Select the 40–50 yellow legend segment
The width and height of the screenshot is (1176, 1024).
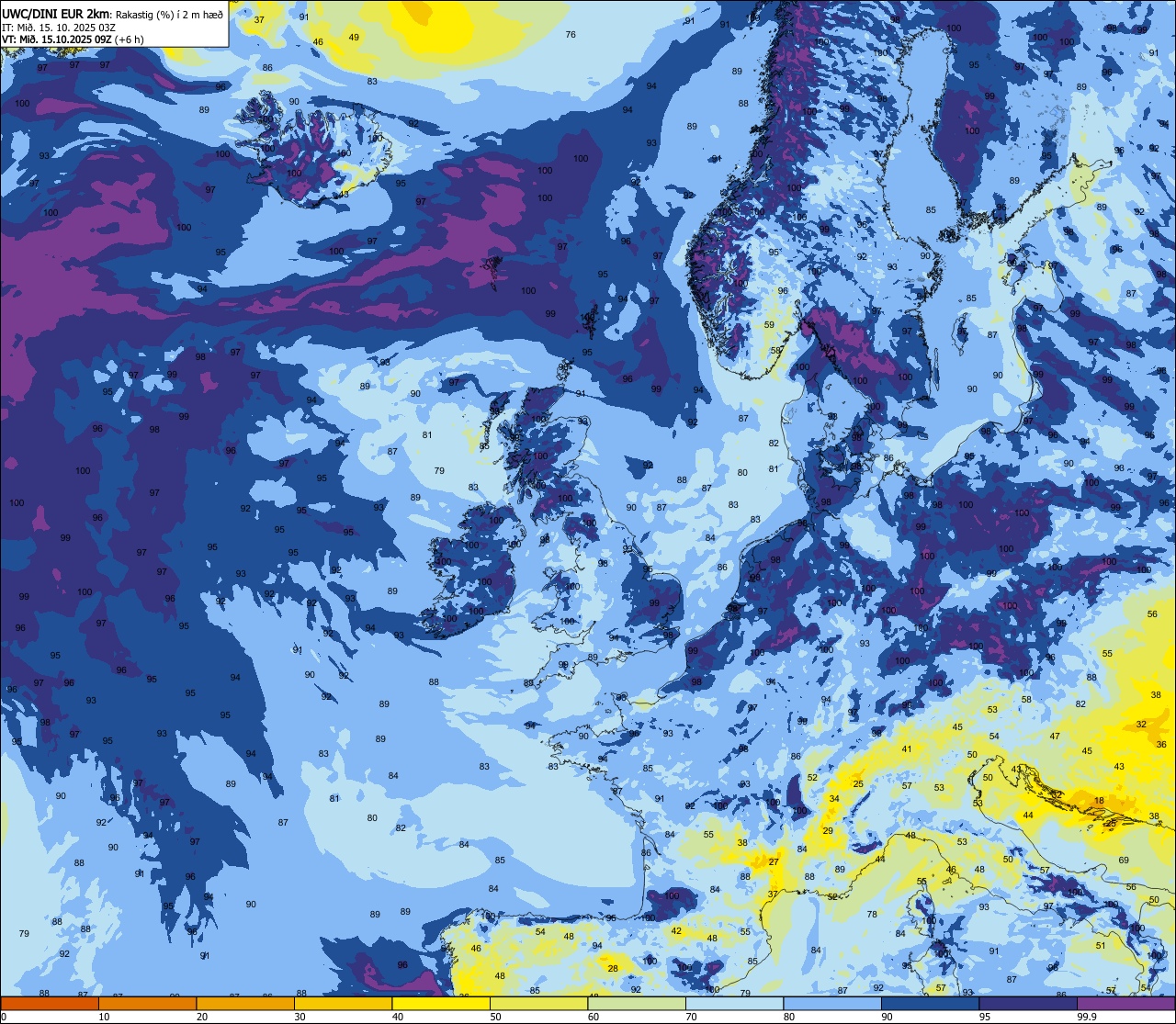pos(441,1003)
